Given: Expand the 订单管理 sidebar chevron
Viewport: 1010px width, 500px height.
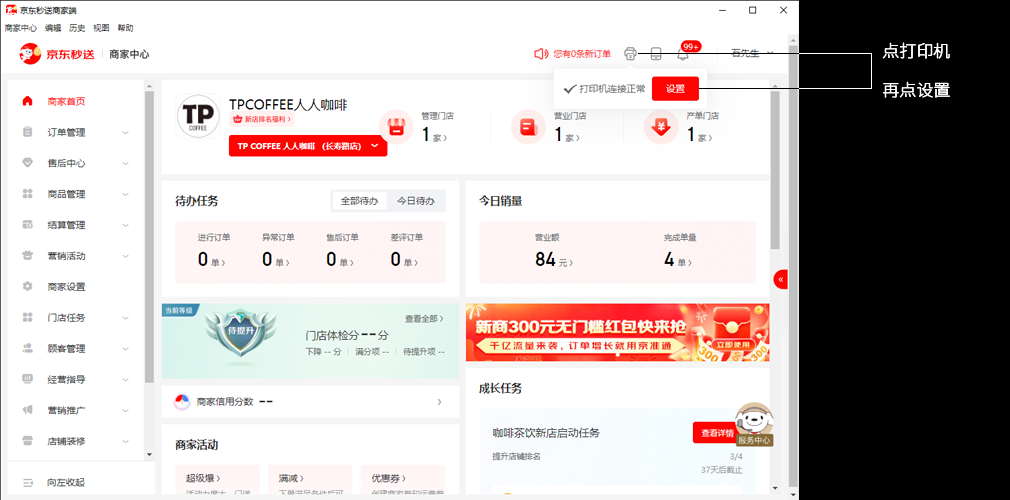Looking at the screenshot, I should click(126, 133).
